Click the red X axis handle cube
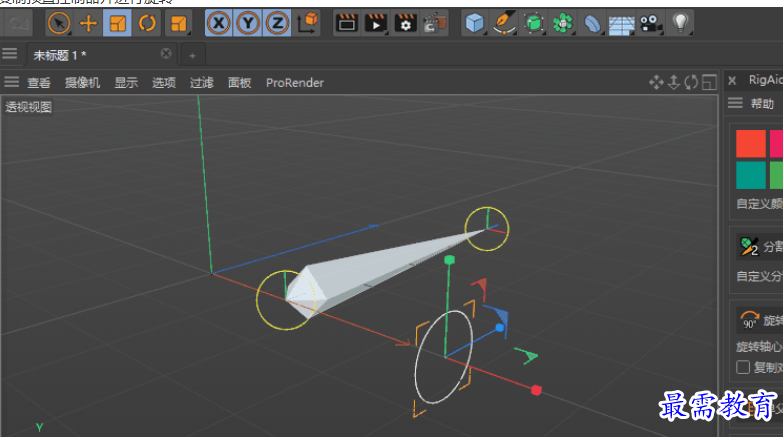 [x=536, y=390]
